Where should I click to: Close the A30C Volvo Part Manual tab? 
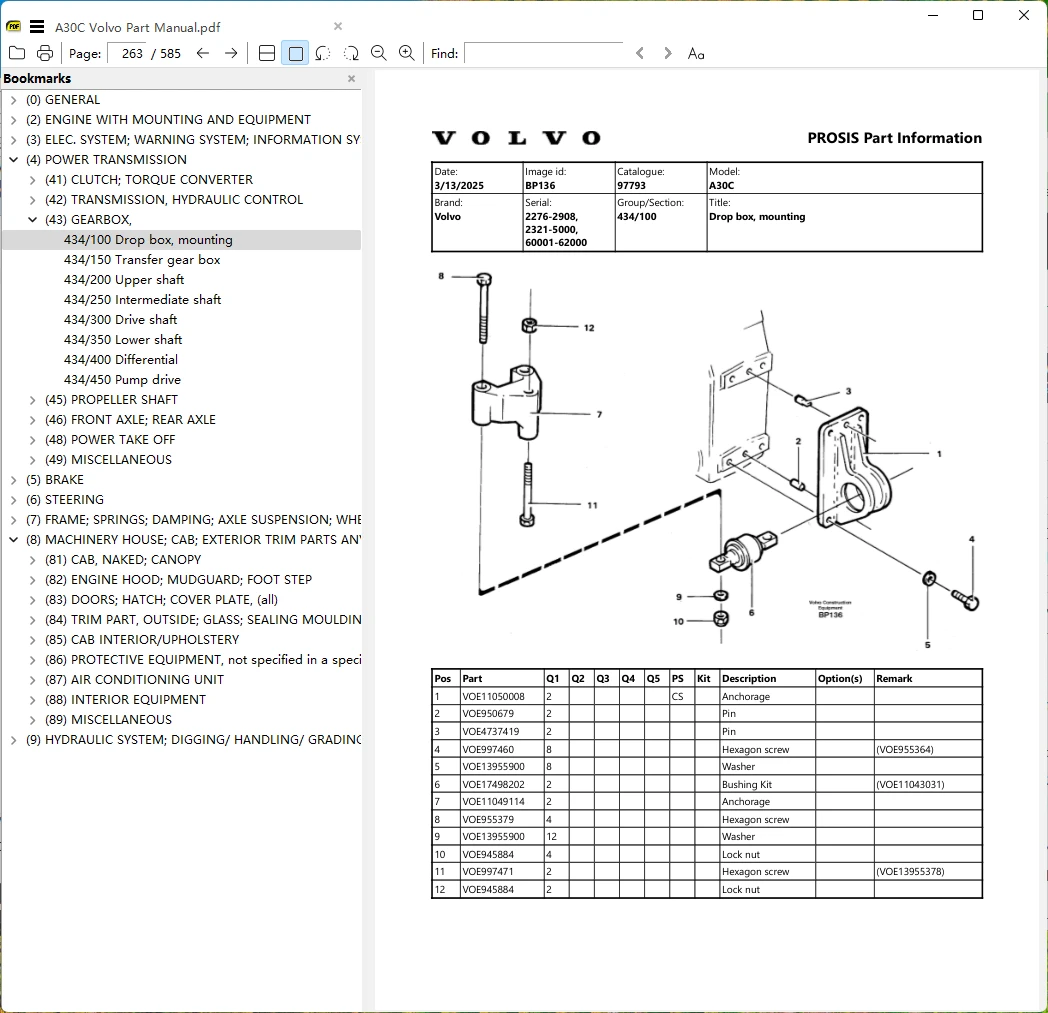click(x=338, y=26)
